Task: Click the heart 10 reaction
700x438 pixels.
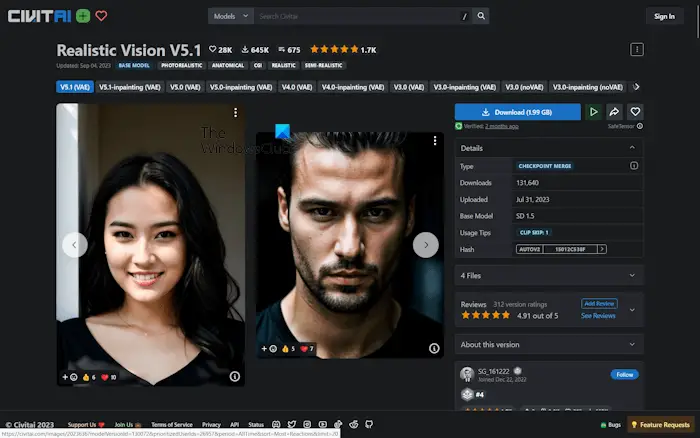Action: pos(108,377)
